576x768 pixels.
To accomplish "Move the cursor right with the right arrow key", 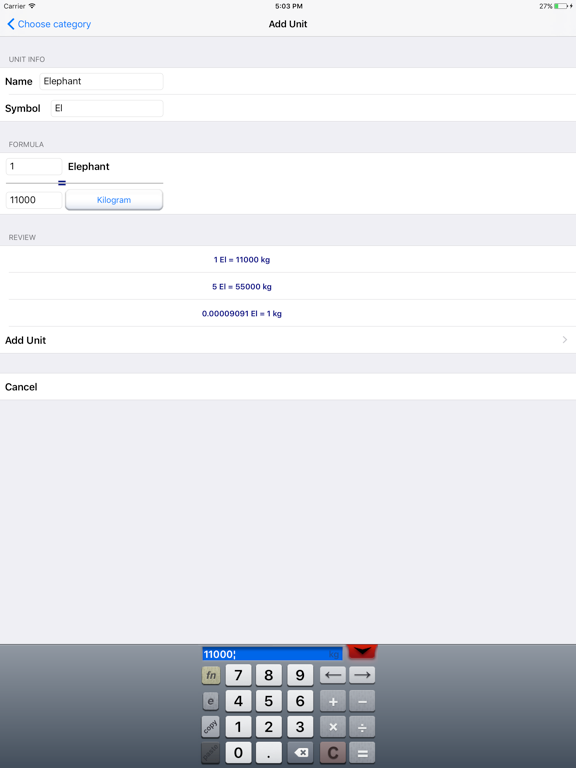I will click(x=362, y=675).
